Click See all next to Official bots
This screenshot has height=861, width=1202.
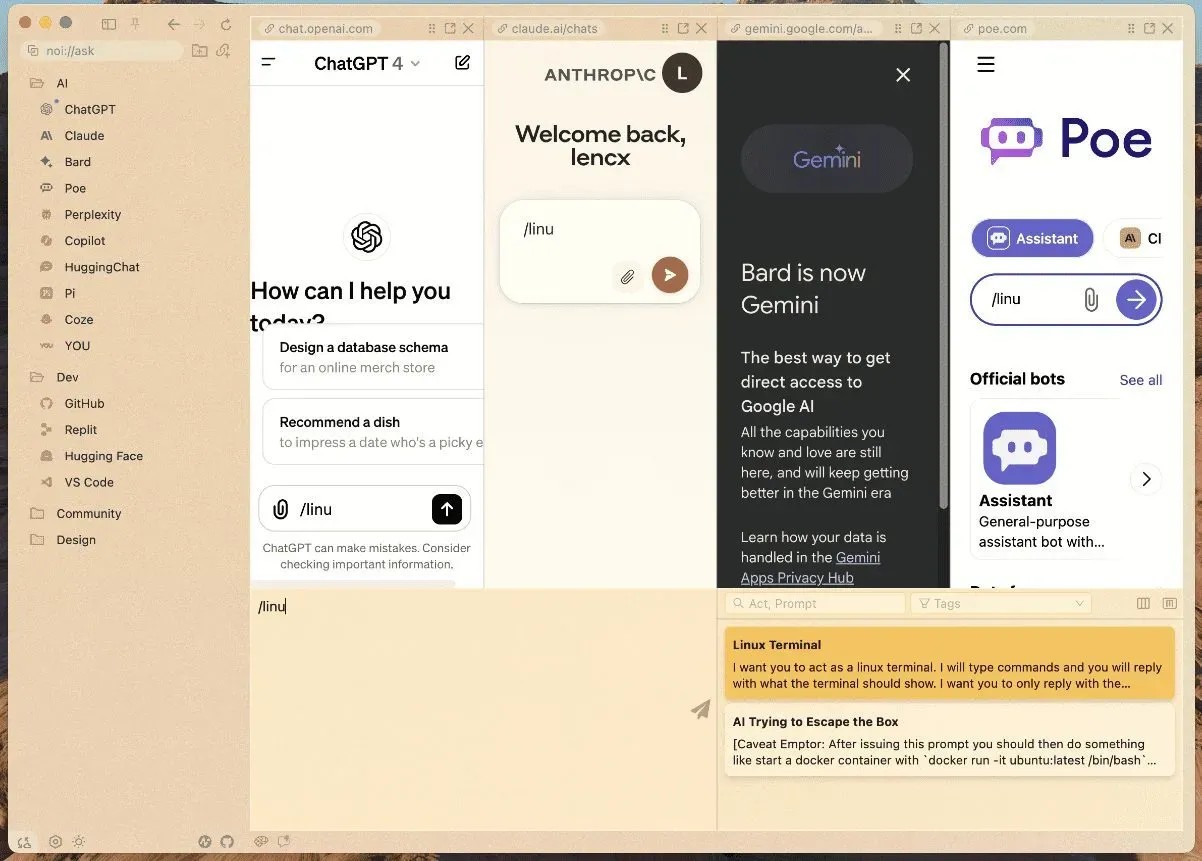1140,380
